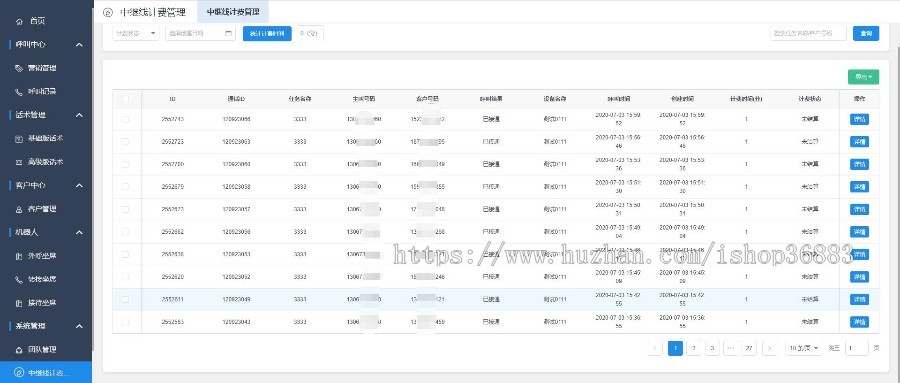The height and width of the screenshot is (383, 900).
Task: Click the phone icon beside 呼叫记录
Action: pos(19,91)
